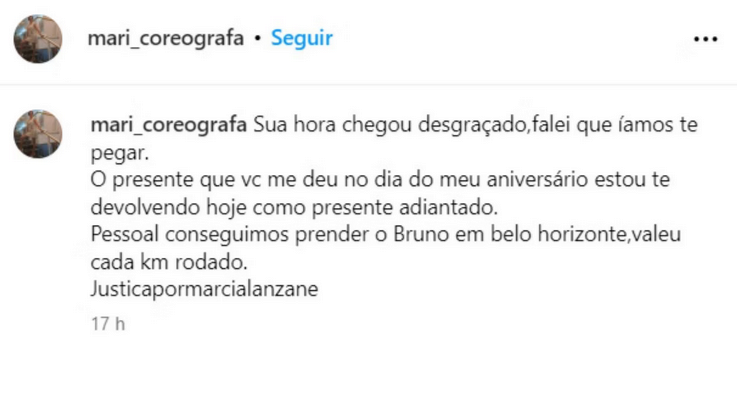Viewport: 737px width, 400px height.
Task: Click the "17 h" timestamp
Action: [x=107, y=324]
